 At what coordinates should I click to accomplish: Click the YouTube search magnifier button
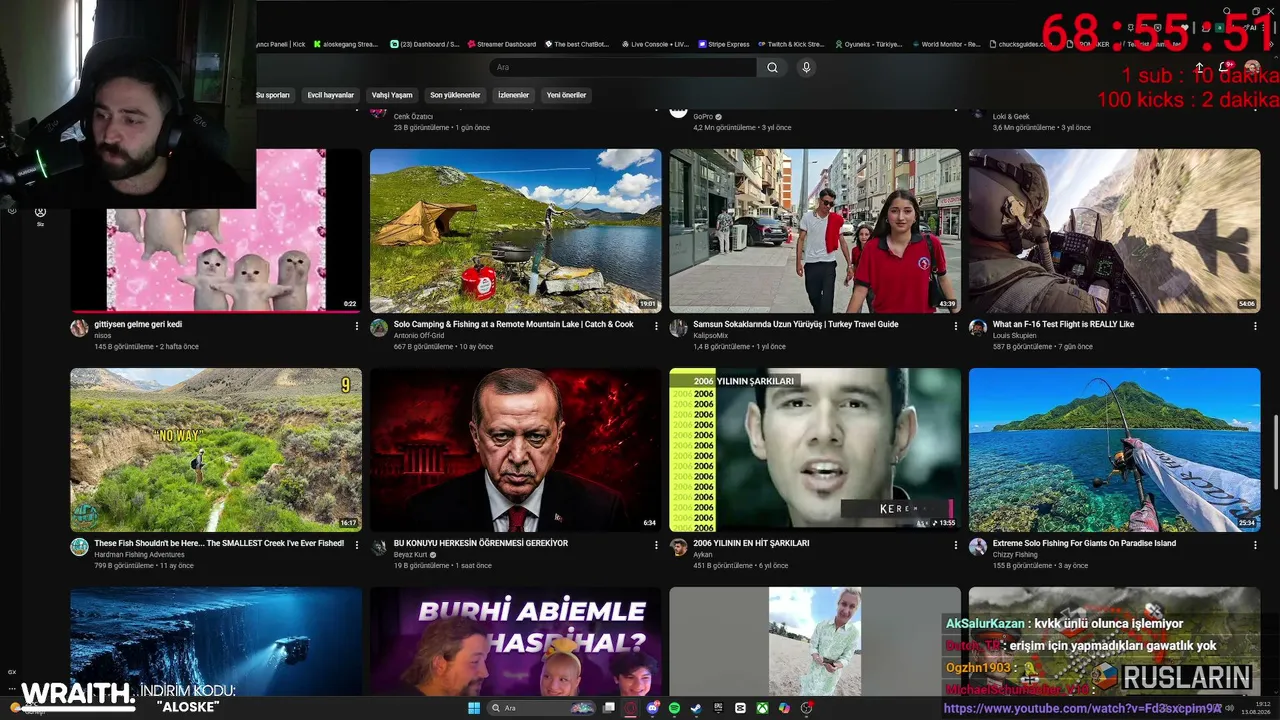pos(772,67)
